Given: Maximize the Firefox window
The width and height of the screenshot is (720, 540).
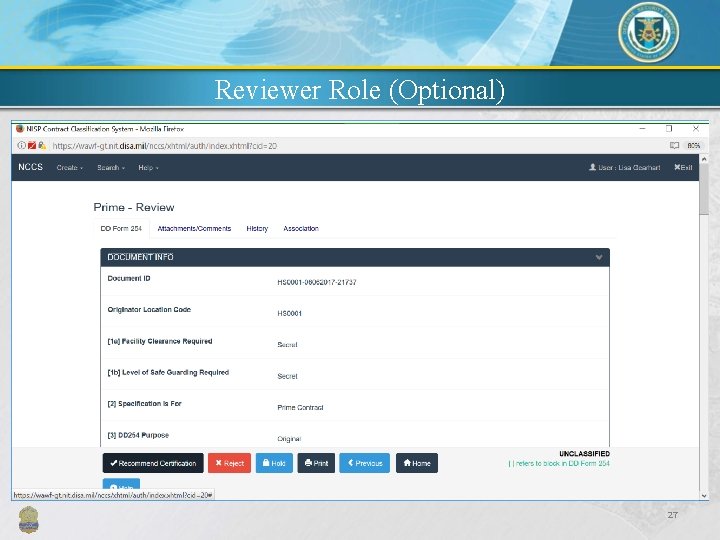Looking at the screenshot, I should pyautogui.click(x=669, y=129).
